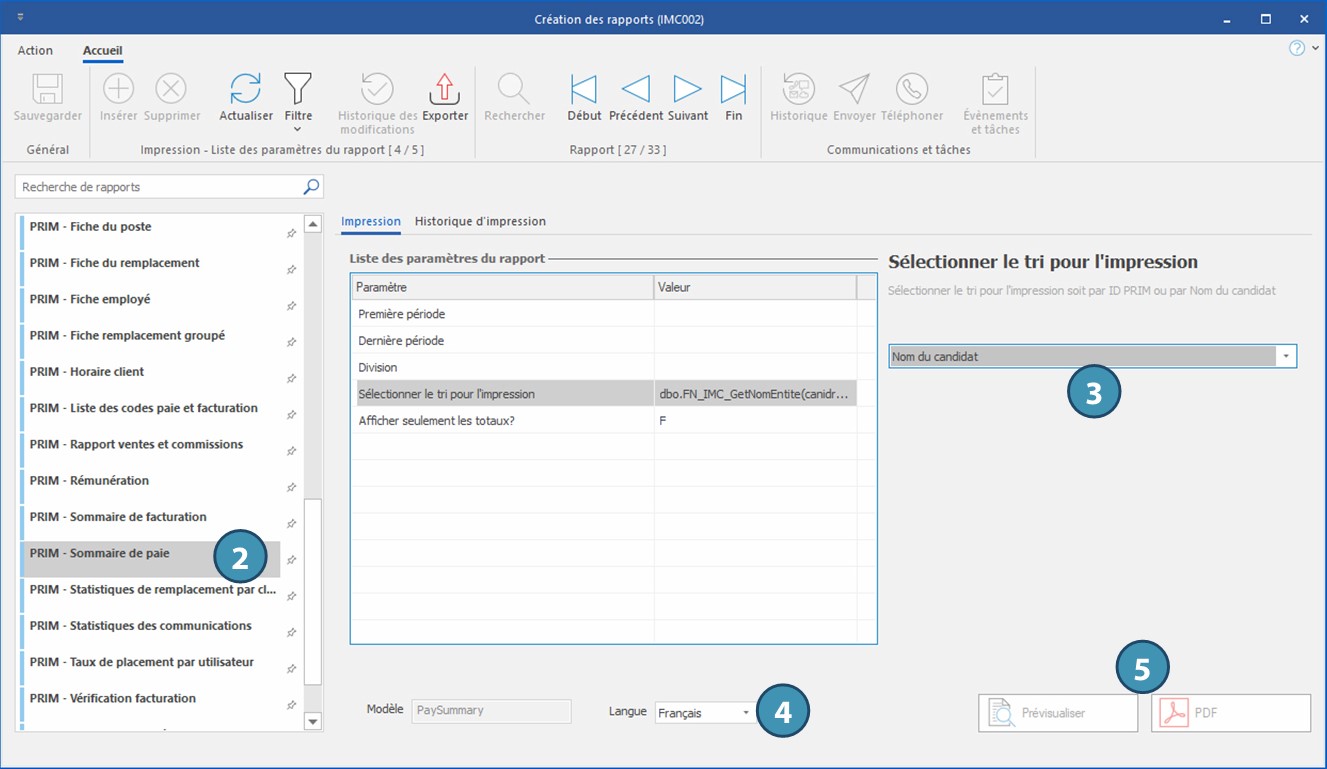Image resolution: width=1327 pixels, height=769 pixels.
Task: Click the Actualiser refresh icon
Action: [x=246, y=90]
